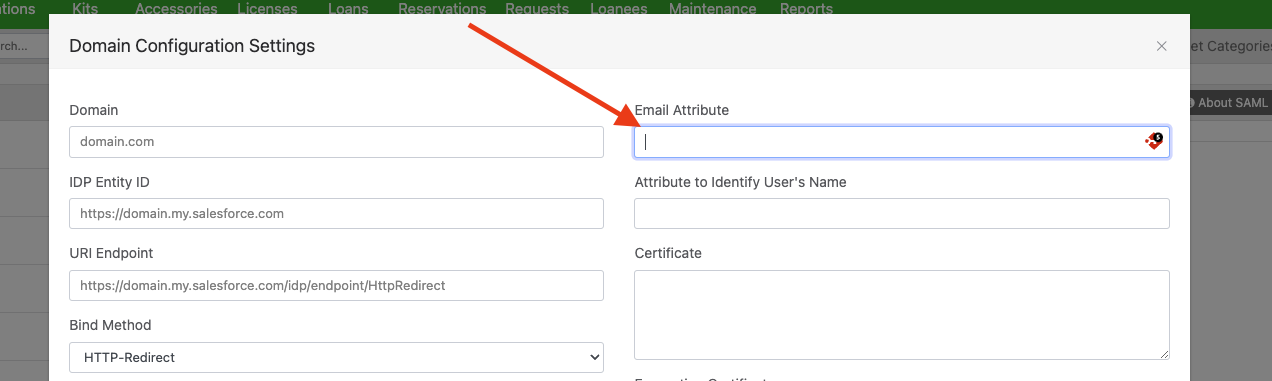Close the Domain Configuration Settings dialog
1272x381 pixels.
point(1161,46)
